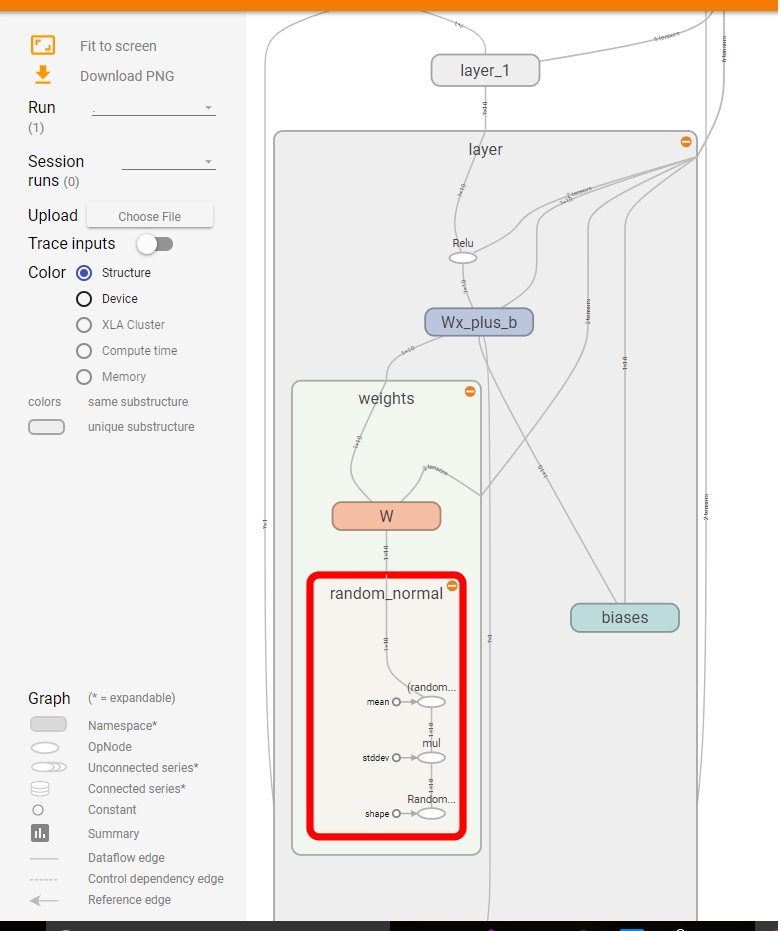Click the Relu op node ellipse
The height and width of the screenshot is (931, 781).
click(463, 258)
